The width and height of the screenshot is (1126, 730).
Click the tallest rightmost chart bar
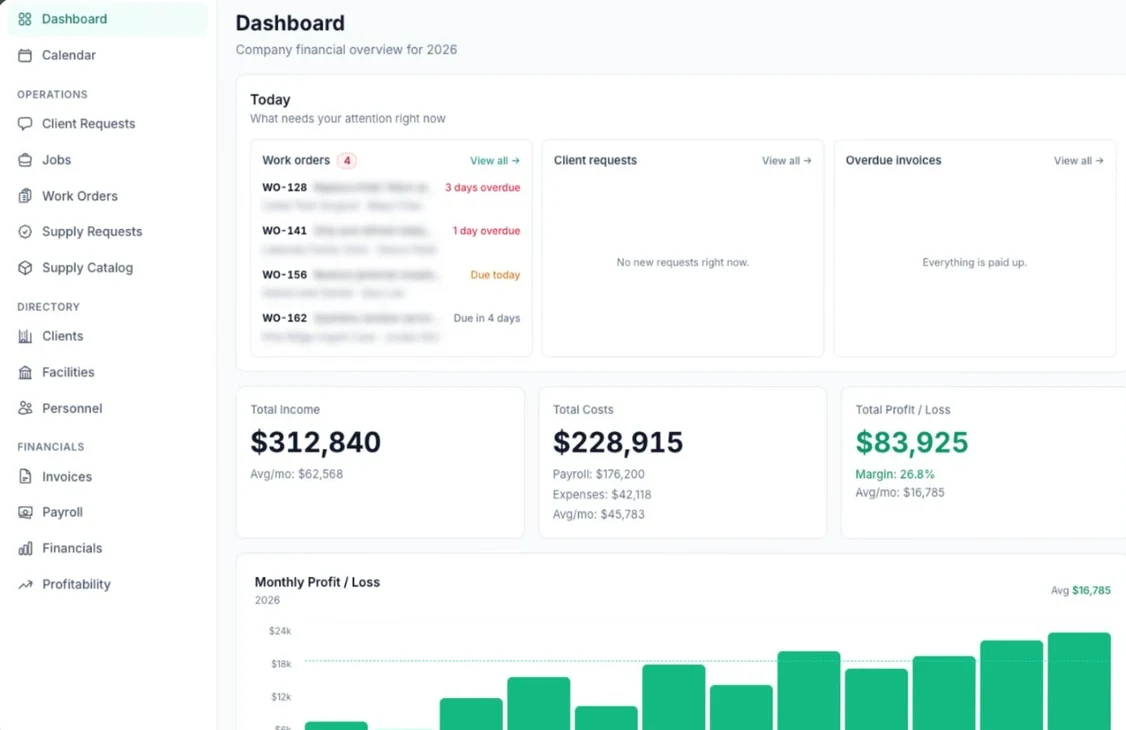(1079, 681)
